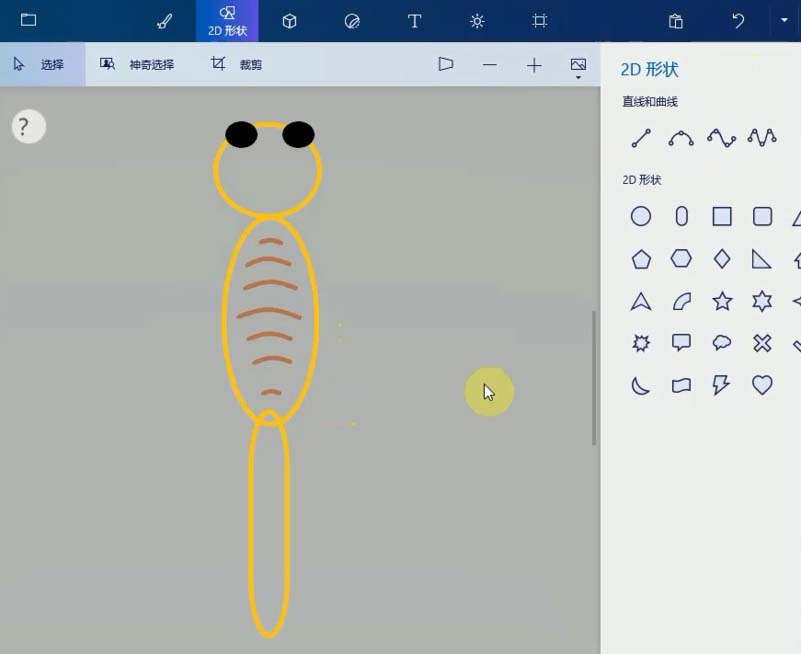Pick the burst explosion shape
Viewport: 801px width, 654px height.
(x=641, y=343)
